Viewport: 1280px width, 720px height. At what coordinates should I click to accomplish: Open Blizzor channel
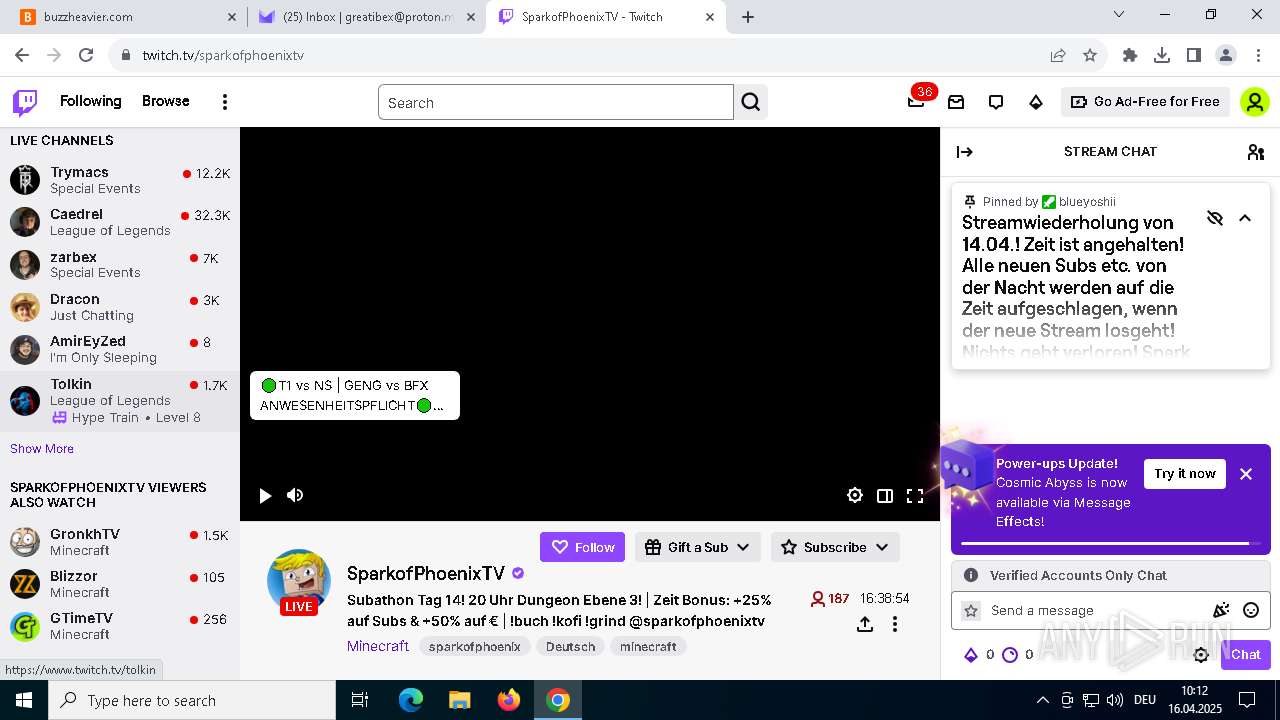[120, 584]
